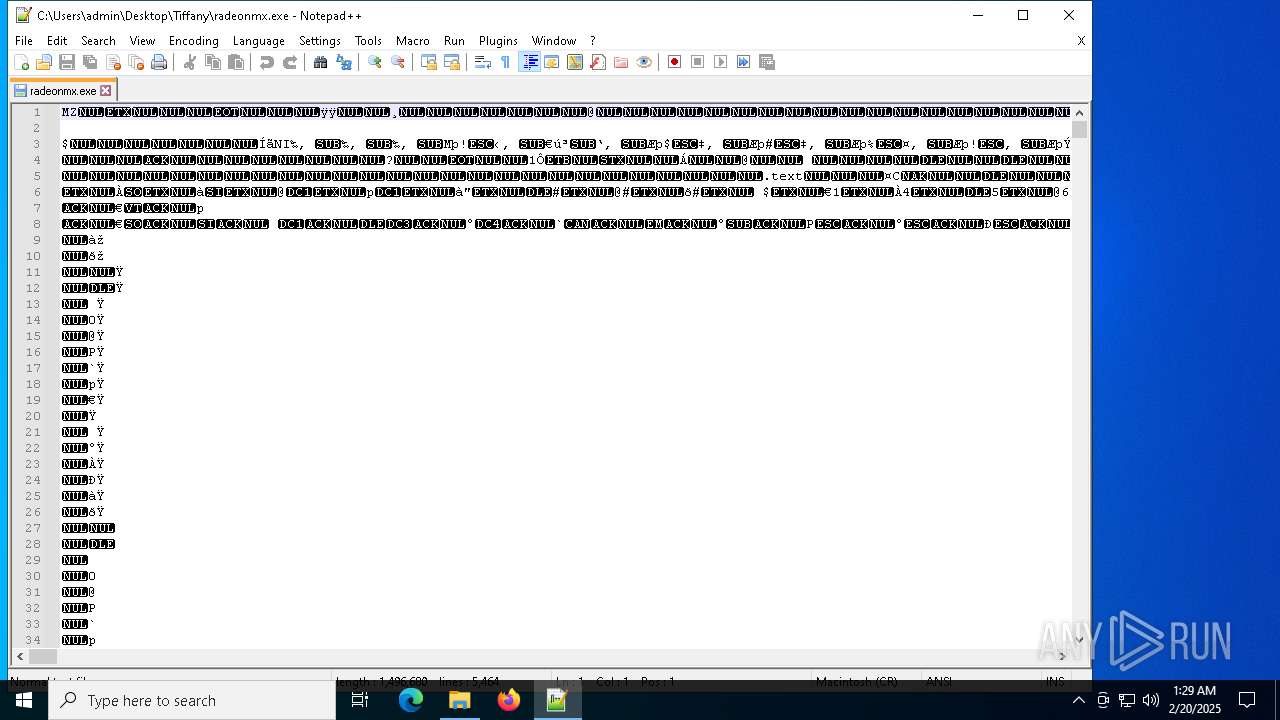Open Folder as Workspace icon
The image size is (1280, 720).
621,62
